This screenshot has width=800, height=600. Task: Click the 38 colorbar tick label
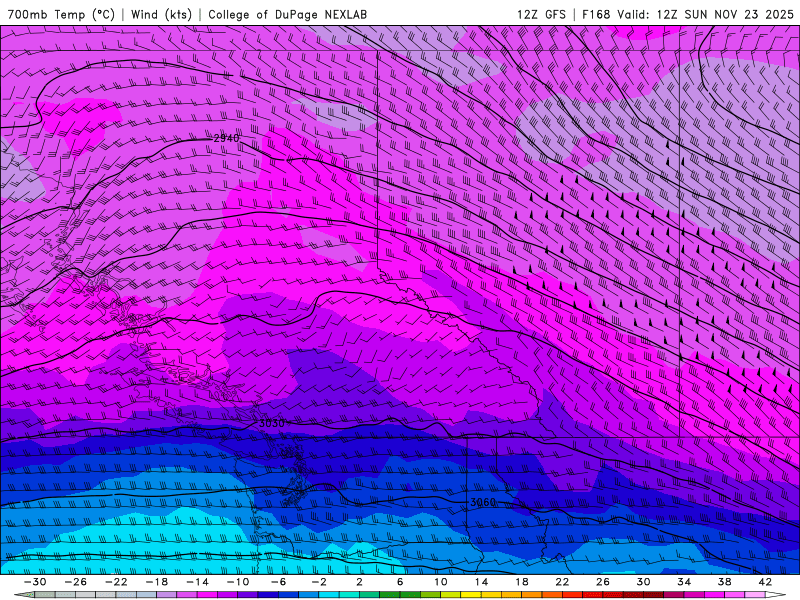[724, 582]
